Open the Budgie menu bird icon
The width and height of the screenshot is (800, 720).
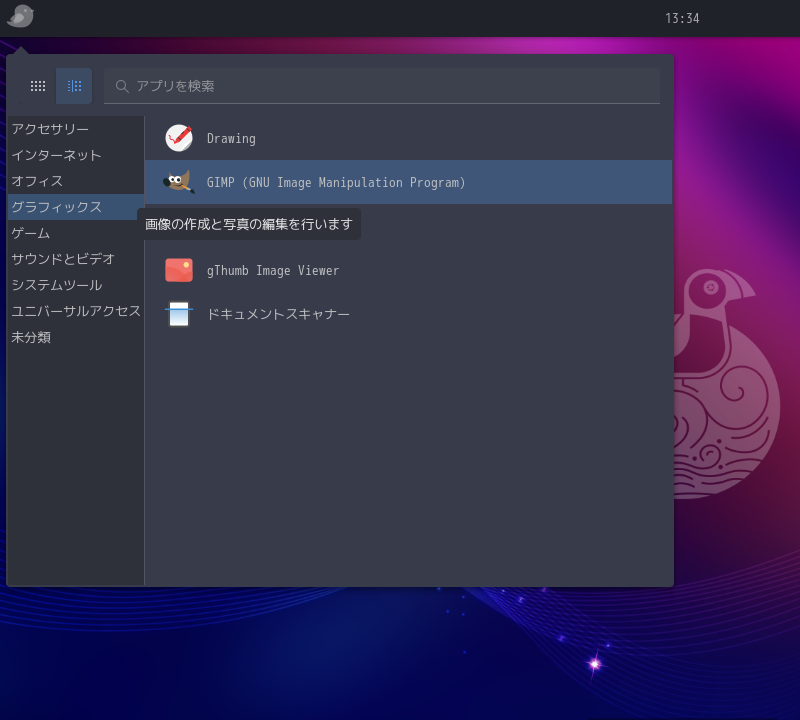(x=20, y=16)
